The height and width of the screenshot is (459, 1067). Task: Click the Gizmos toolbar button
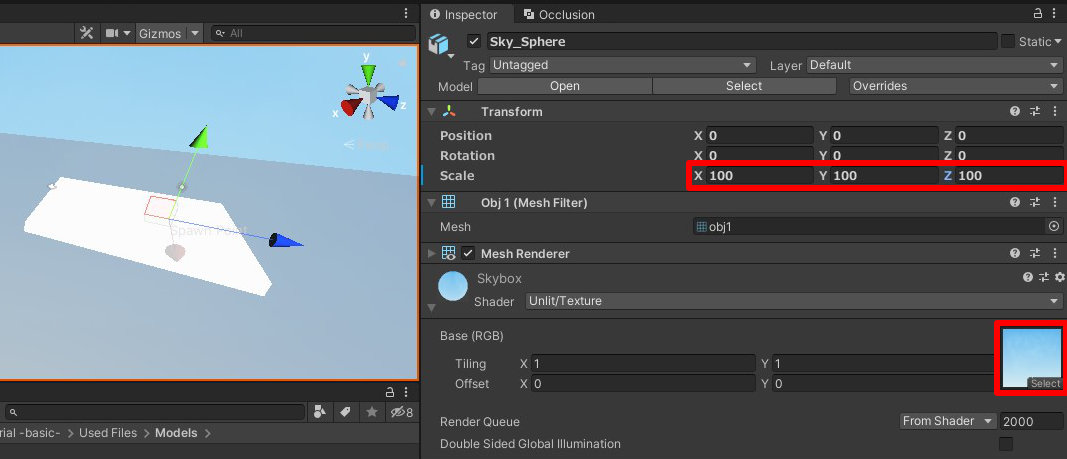pyautogui.click(x=160, y=33)
